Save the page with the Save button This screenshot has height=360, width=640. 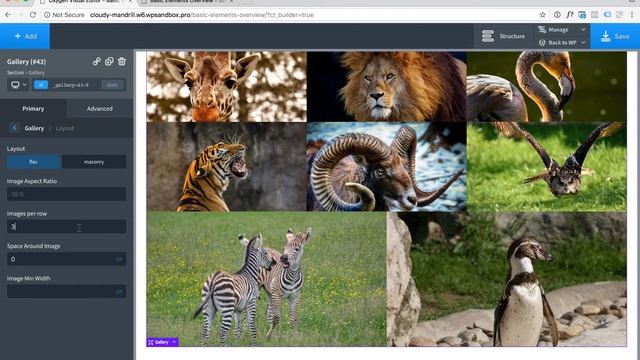pos(615,36)
